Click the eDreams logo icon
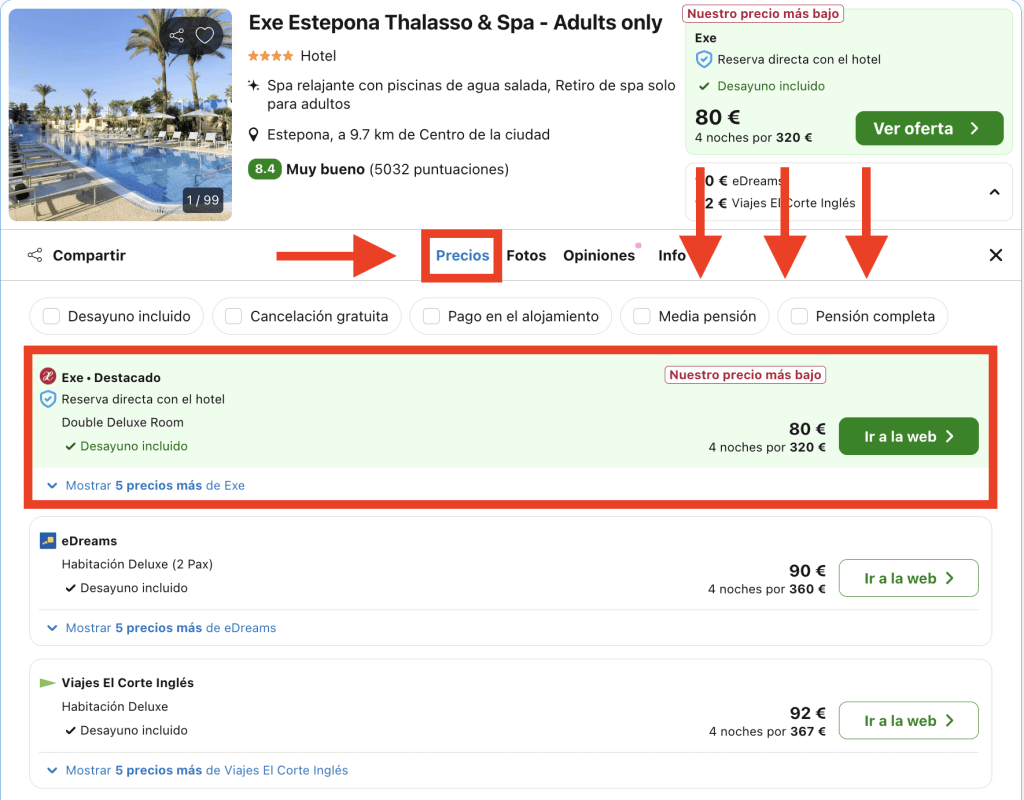The width and height of the screenshot is (1024, 800). 47,541
